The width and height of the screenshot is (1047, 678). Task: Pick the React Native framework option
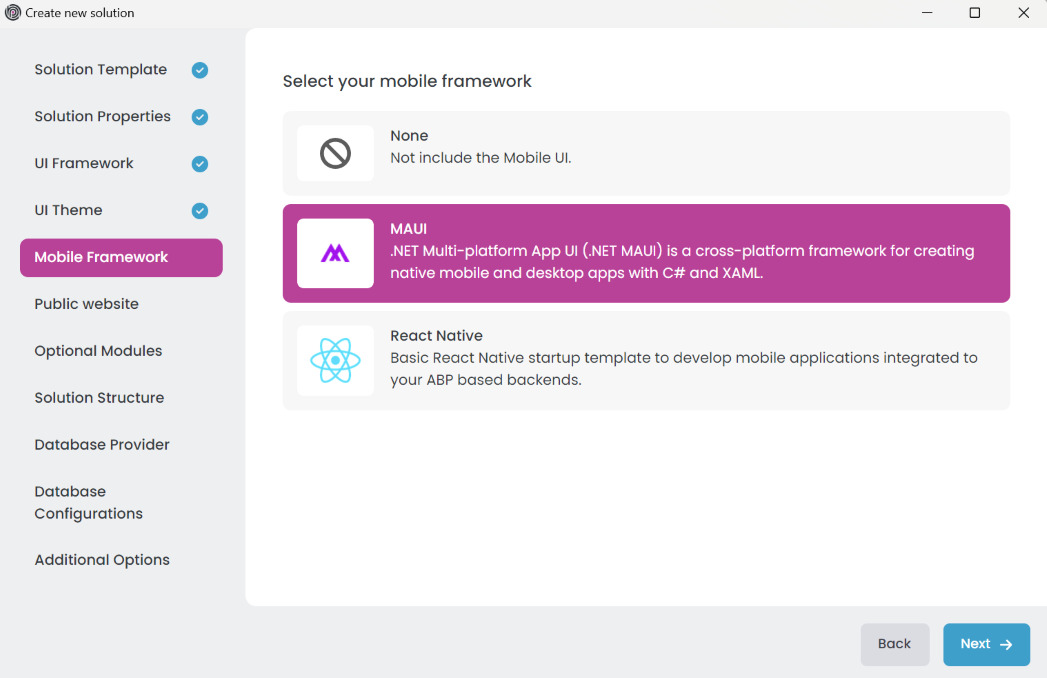click(645, 360)
